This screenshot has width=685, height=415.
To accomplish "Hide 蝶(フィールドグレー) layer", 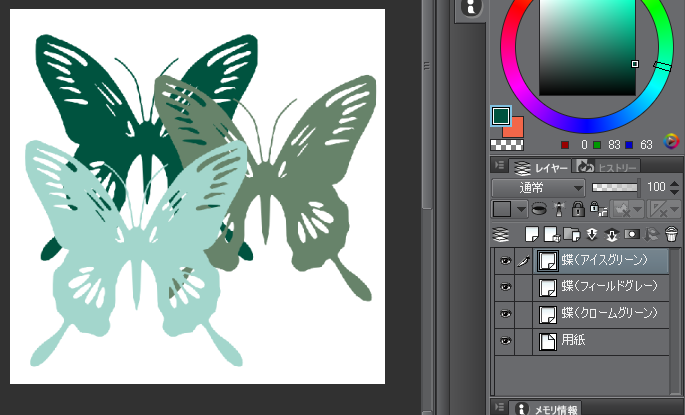I will [505, 287].
